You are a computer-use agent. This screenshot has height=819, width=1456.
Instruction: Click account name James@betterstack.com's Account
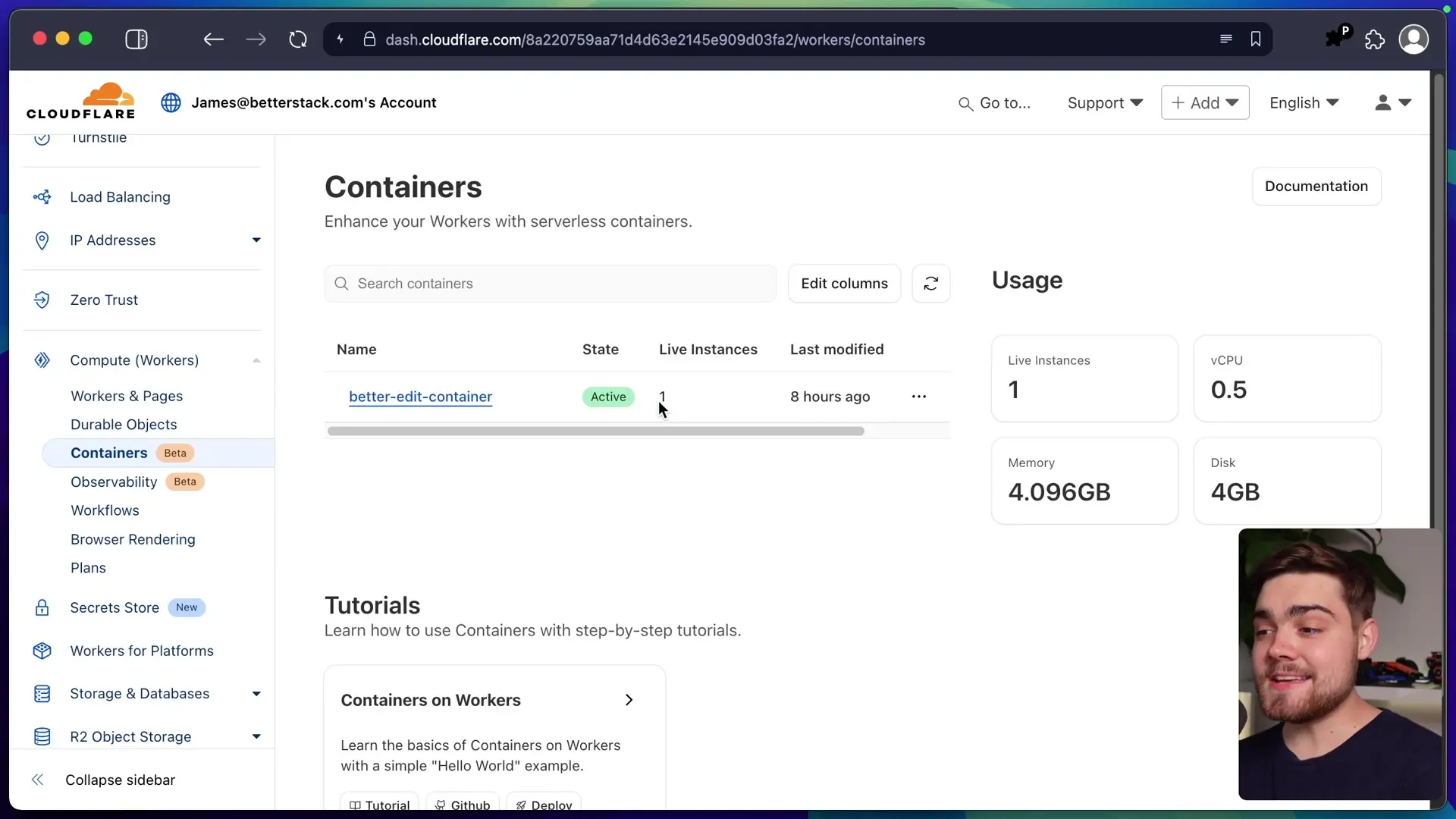tap(313, 102)
